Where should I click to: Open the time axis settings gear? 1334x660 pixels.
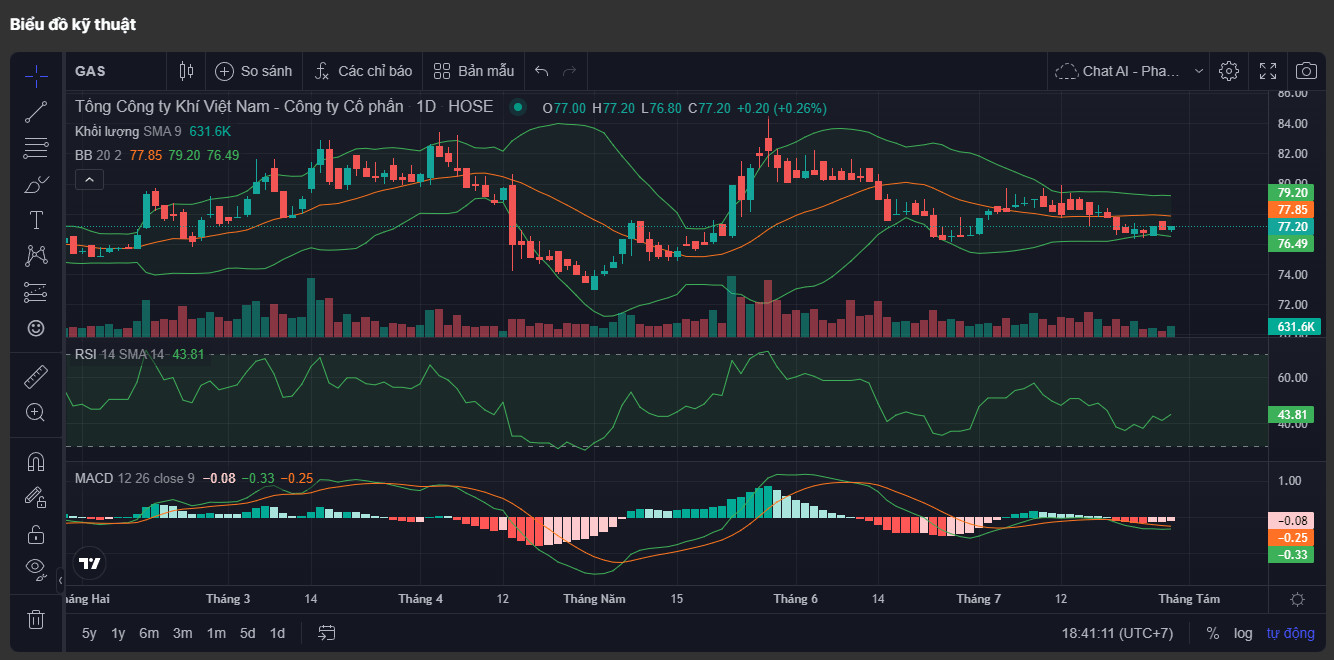pyautogui.click(x=1297, y=599)
